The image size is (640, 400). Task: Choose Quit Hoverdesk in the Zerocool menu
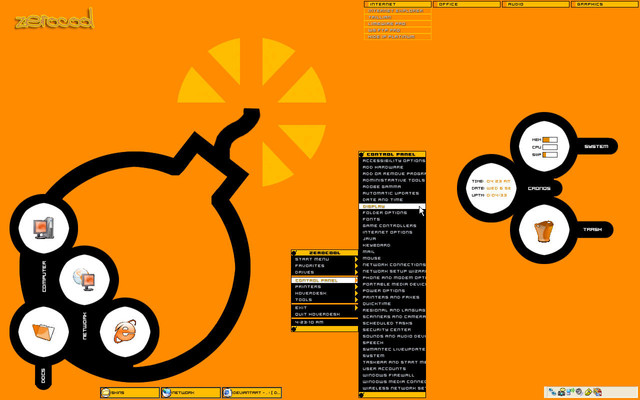tap(325, 314)
